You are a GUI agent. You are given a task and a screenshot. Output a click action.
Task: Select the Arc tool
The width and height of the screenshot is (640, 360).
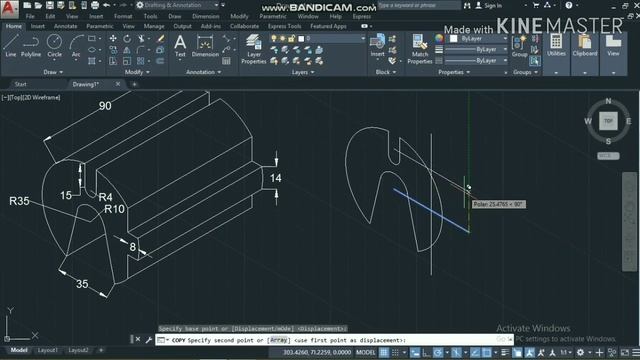pyautogui.click(x=76, y=46)
